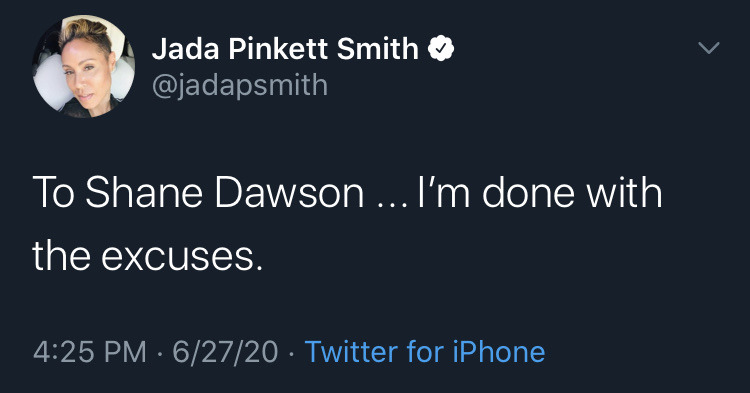The image size is (750, 393).
Task: Click the word Dawson in the tweet
Action: [289, 193]
